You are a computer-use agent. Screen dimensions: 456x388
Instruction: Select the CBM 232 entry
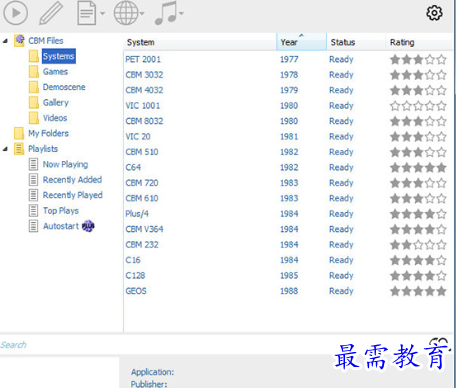(142, 245)
